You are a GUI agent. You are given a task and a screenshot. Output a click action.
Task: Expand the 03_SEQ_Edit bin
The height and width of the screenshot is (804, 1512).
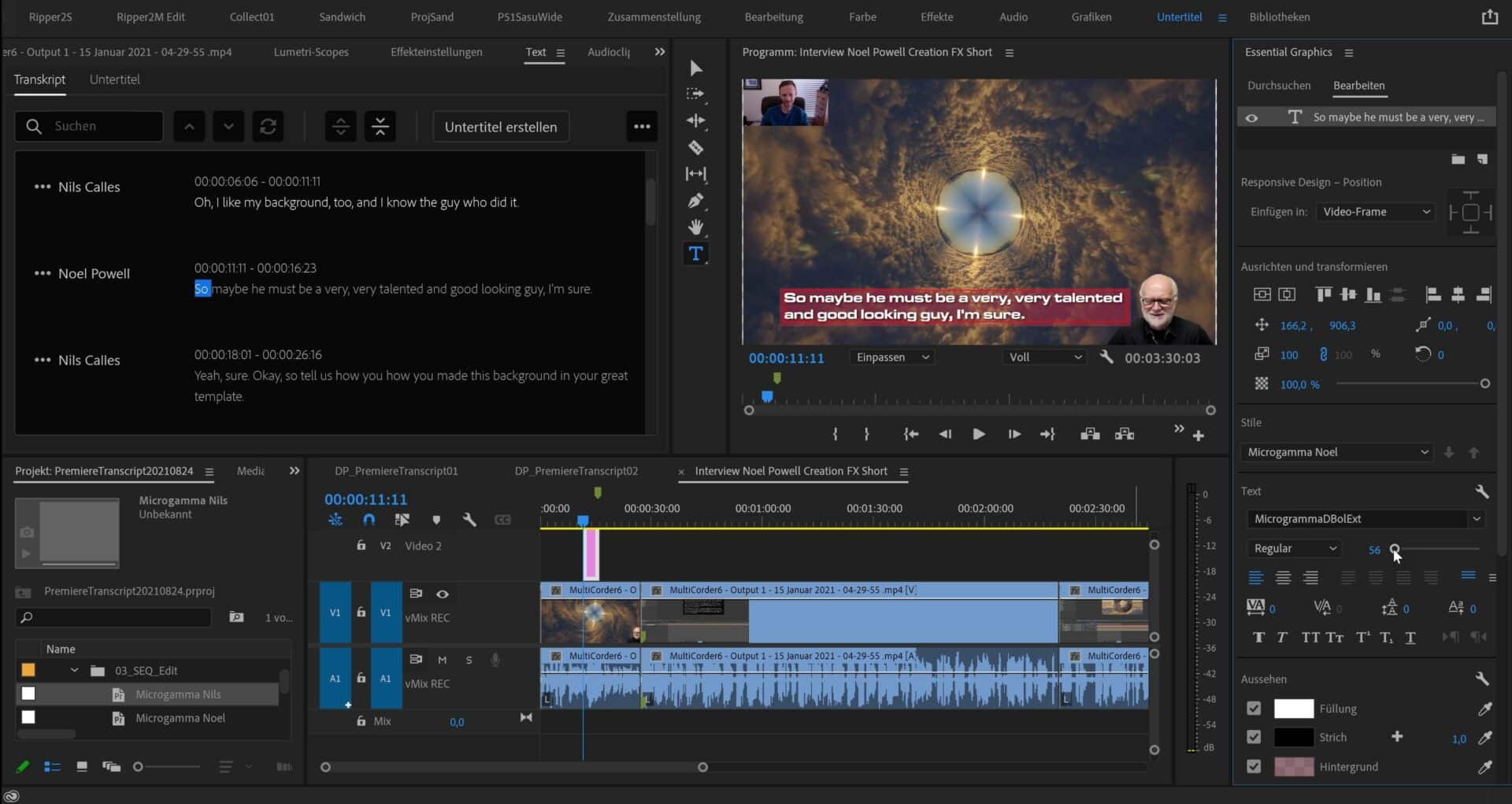[x=75, y=670]
